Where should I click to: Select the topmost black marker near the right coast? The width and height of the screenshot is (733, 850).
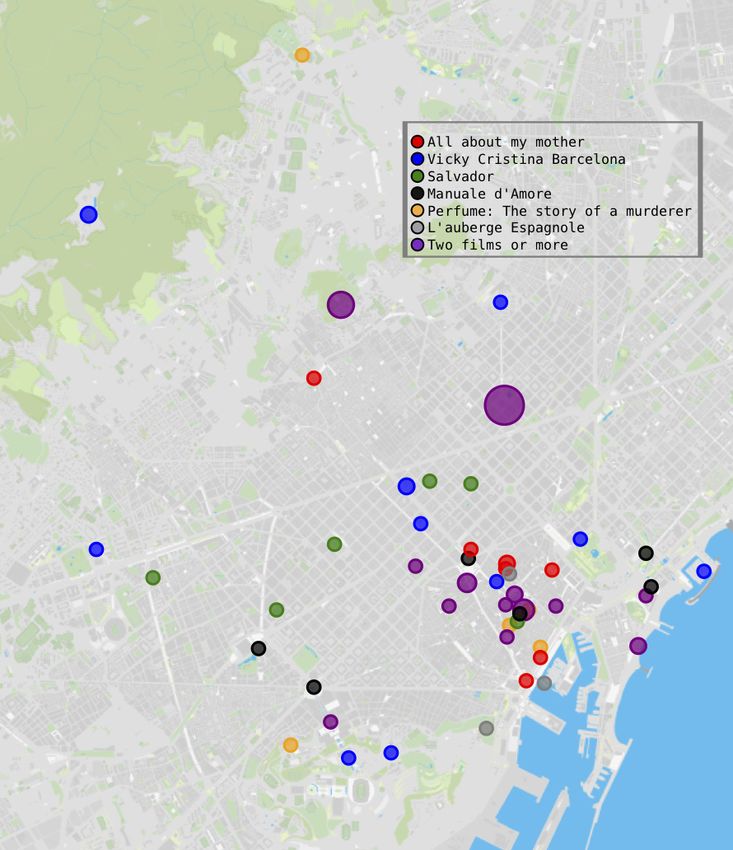(x=646, y=553)
